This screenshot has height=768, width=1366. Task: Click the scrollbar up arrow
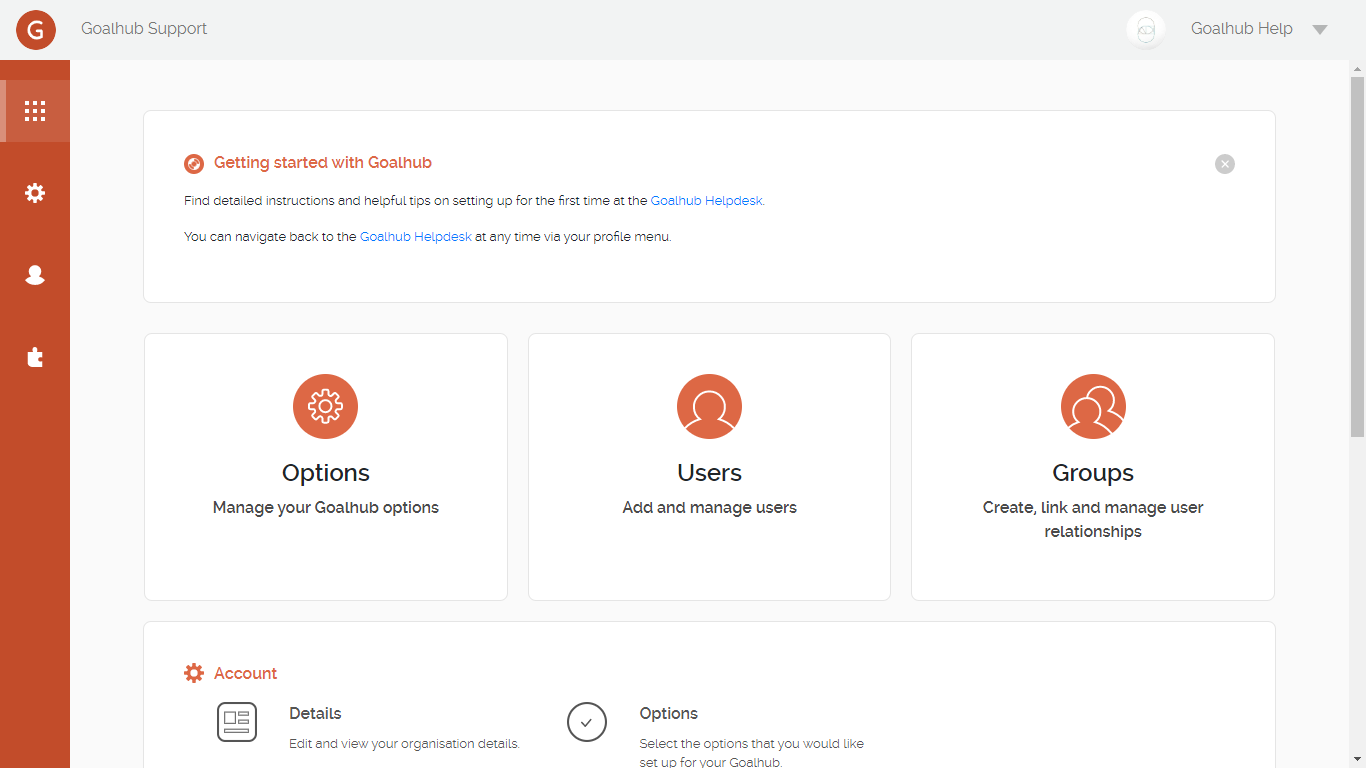click(1357, 69)
